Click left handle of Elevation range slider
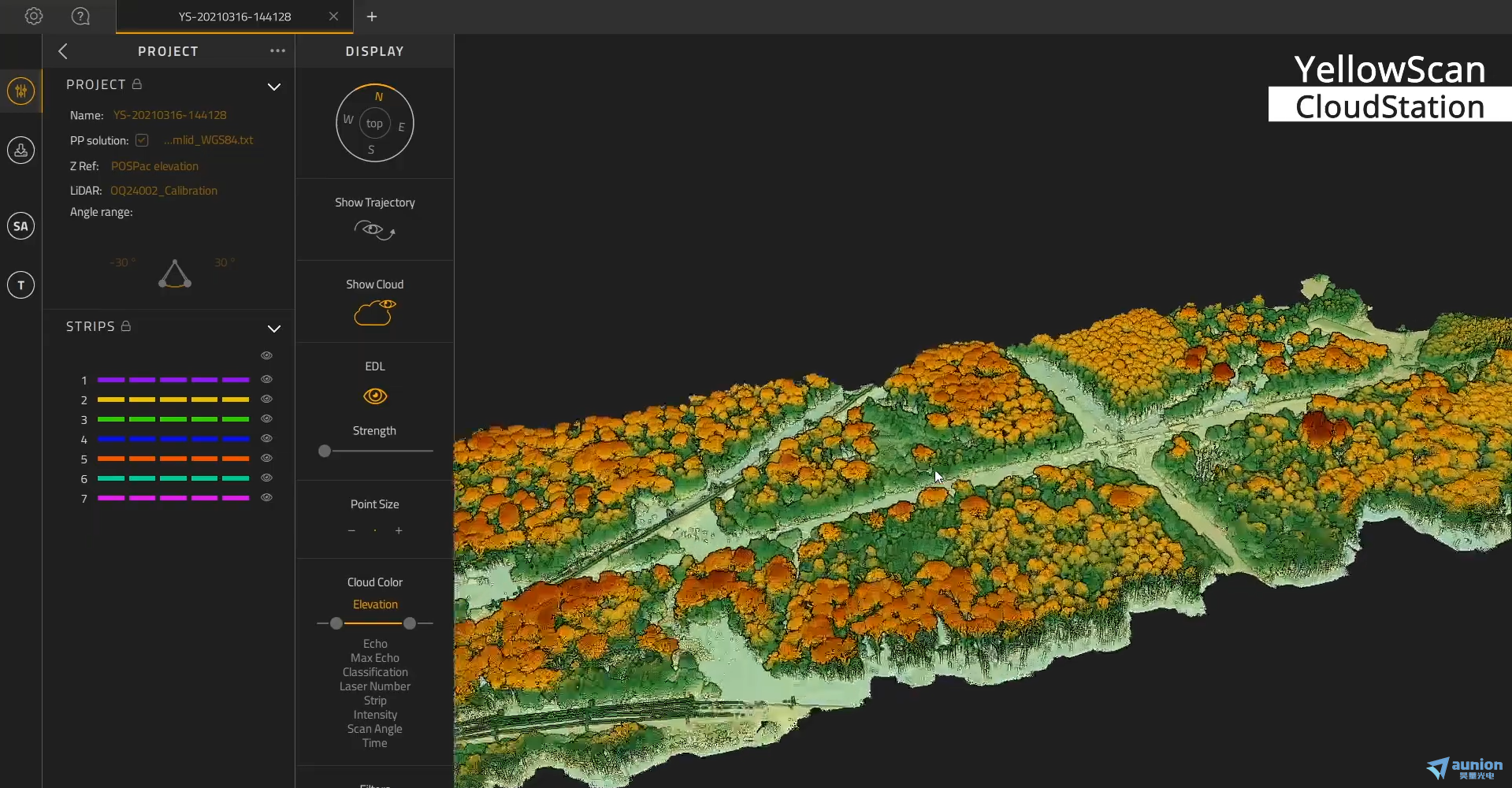This screenshot has width=1512, height=788. (336, 623)
